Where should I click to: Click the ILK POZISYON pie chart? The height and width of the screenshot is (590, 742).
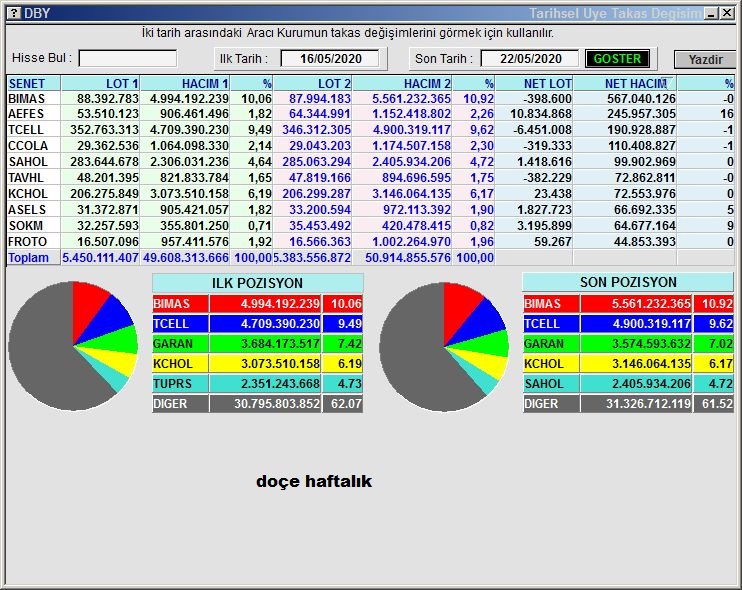73,346
